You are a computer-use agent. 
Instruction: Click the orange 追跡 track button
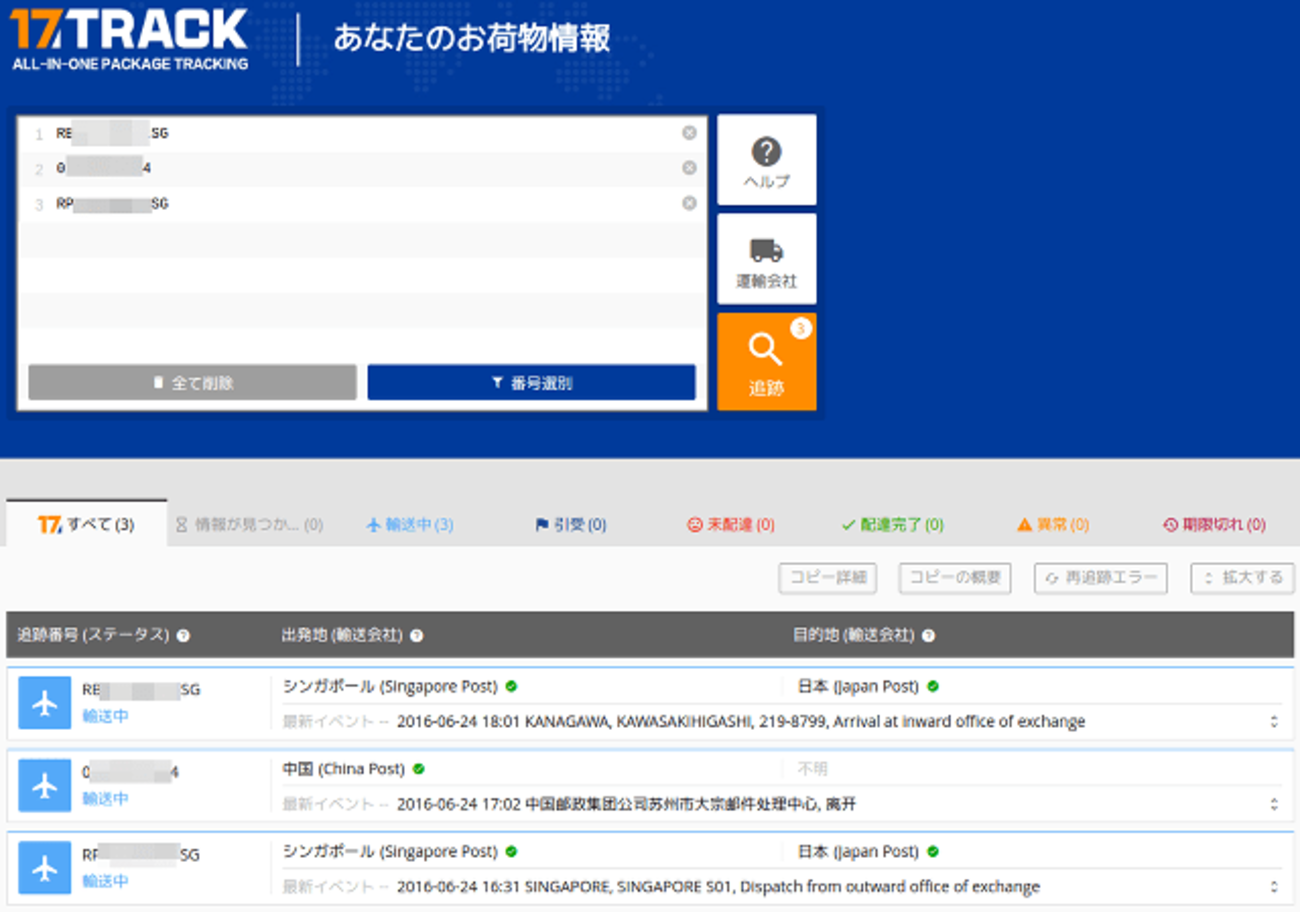767,362
